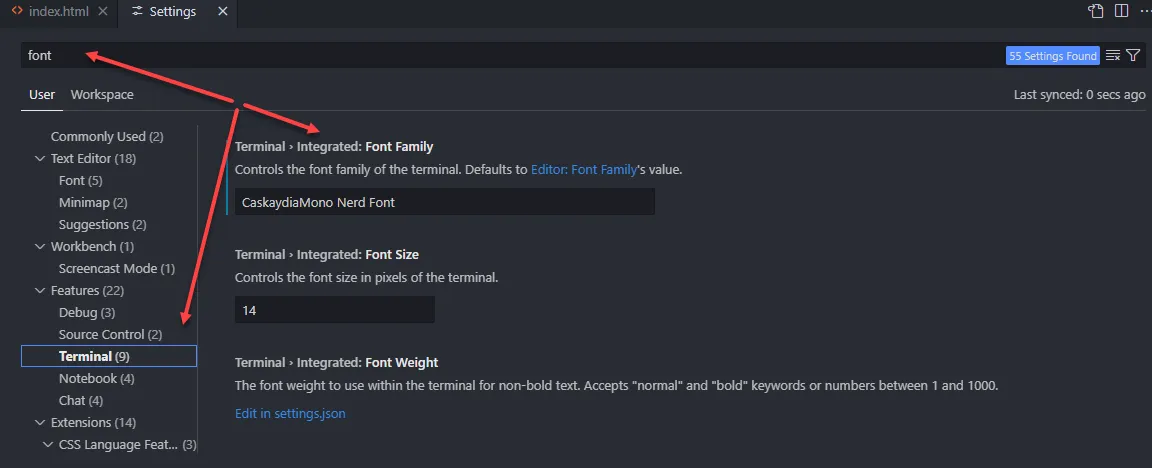This screenshot has width=1152, height=468.
Task: Select the User settings tab
Action: (x=42, y=95)
